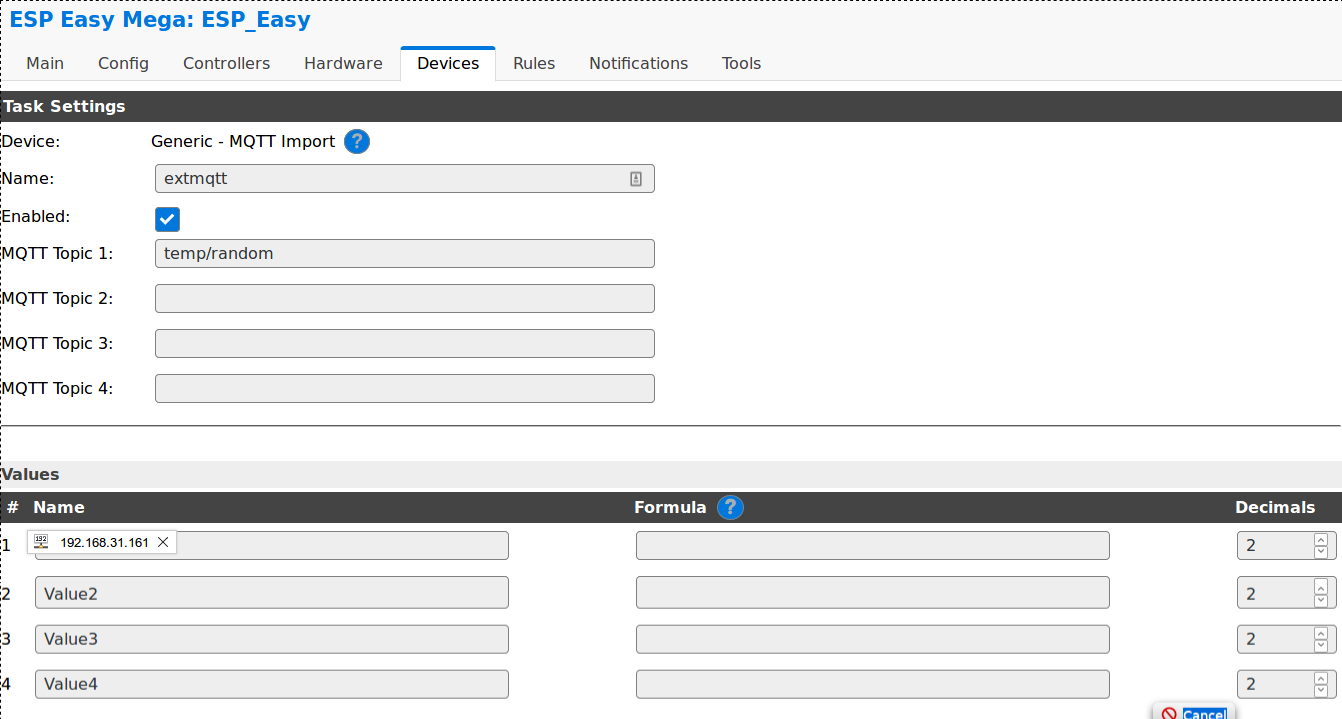This screenshot has width=1342, height=719.
Task: Close the 192.168.31.161 popup
Action: [163, 542]
